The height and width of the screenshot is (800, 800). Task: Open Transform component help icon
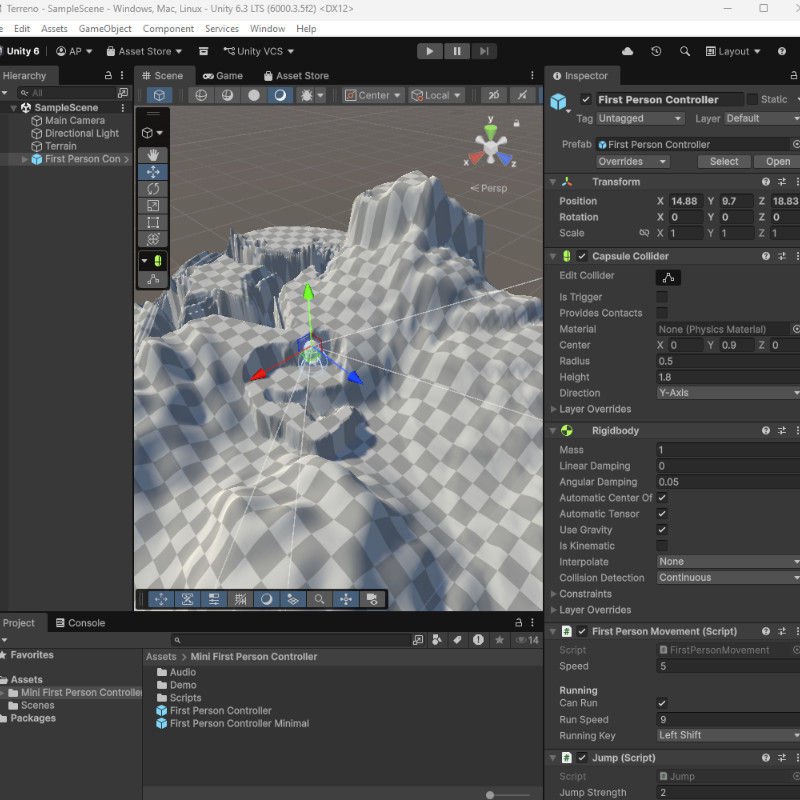(766, 182)
